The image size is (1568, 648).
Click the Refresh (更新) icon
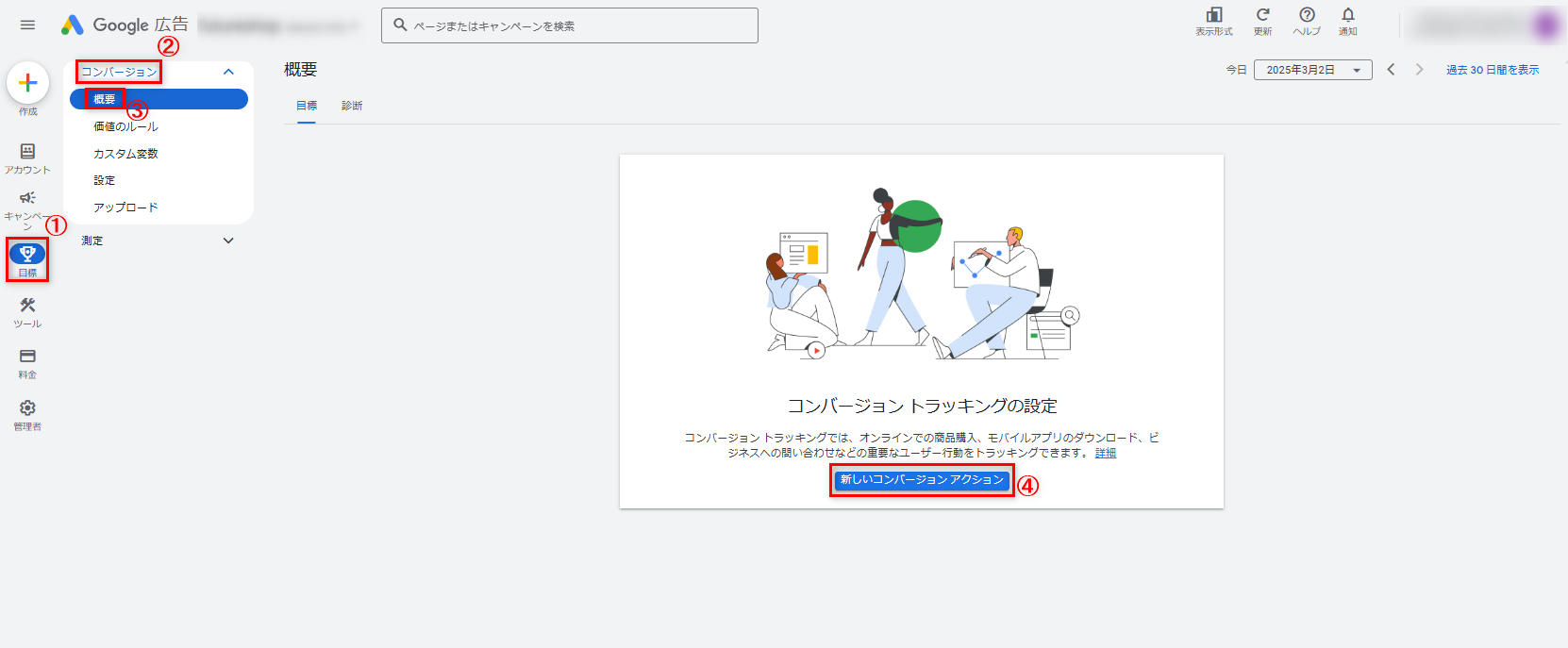click(1262, 16)
